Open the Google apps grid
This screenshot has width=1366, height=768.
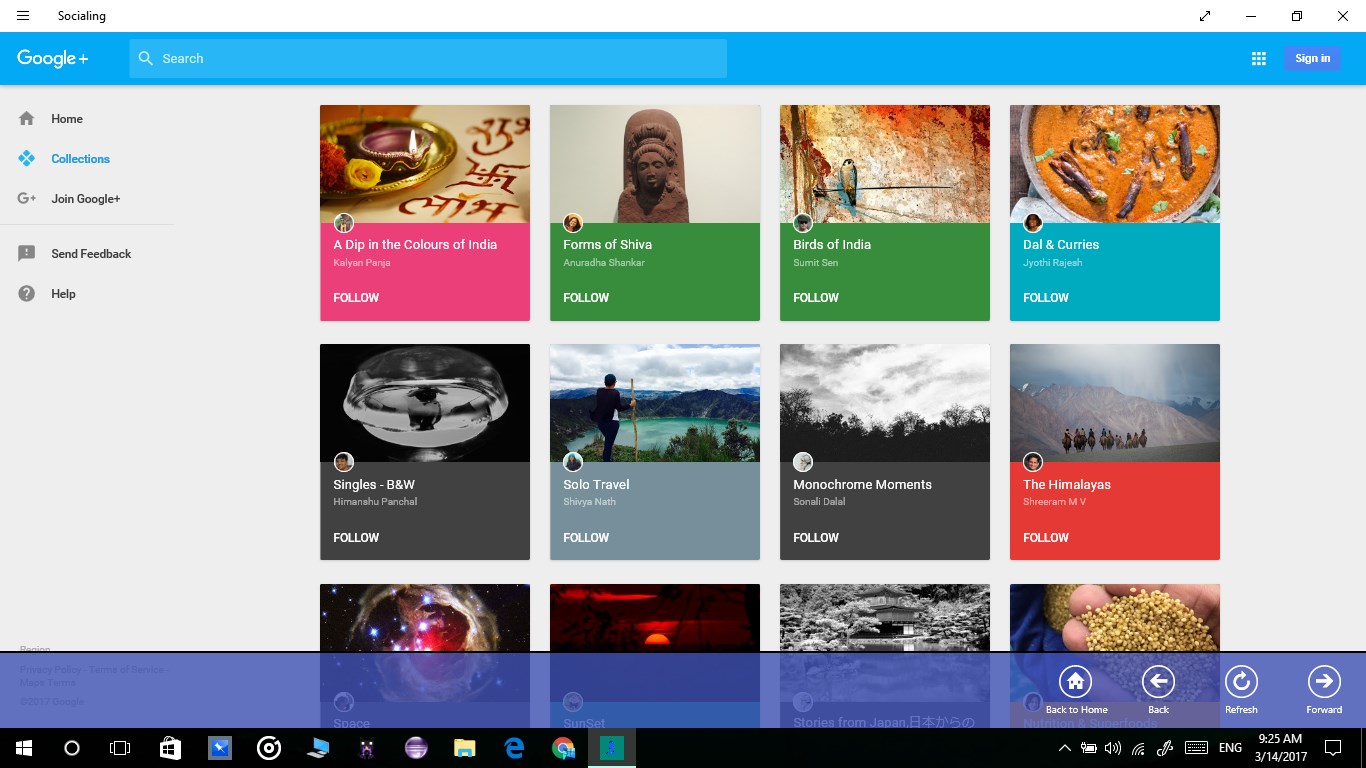(1259, 58)
